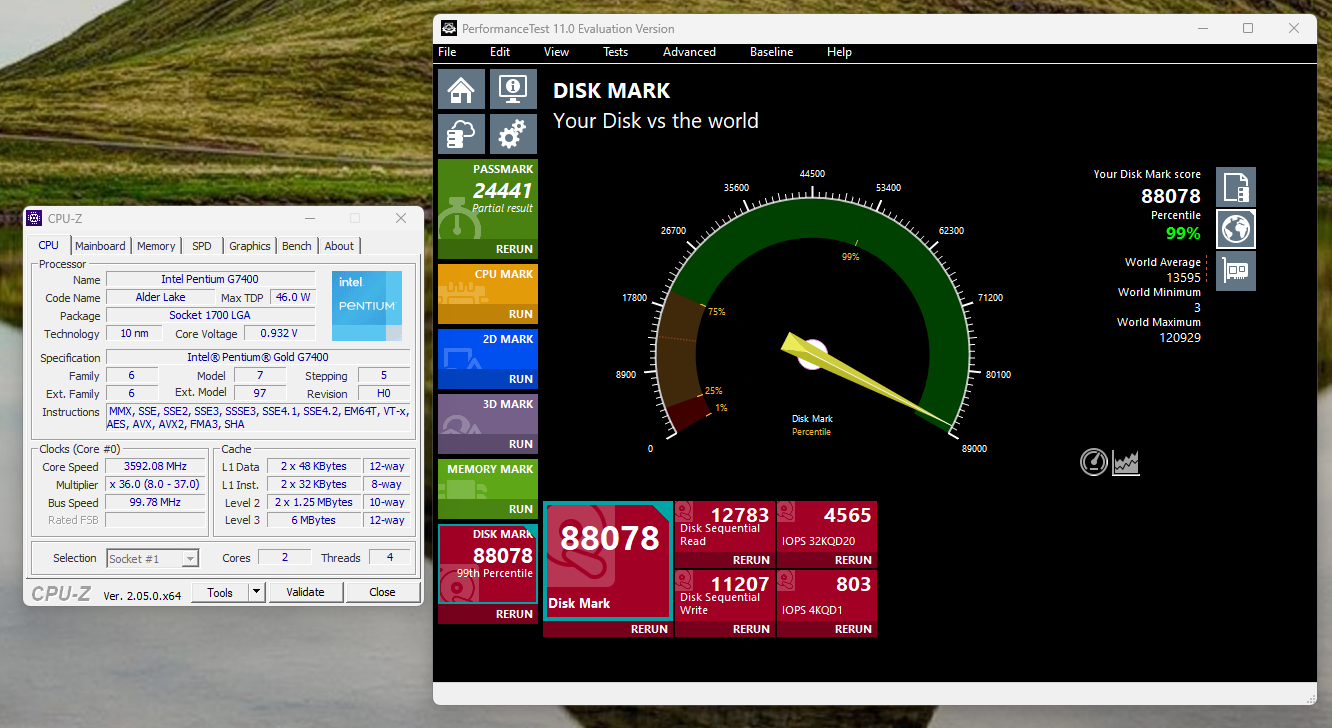The width and height of the screenshot is (1332, 728).
Task: Click the CPU-Z Close button
Action: click(382, 592)
